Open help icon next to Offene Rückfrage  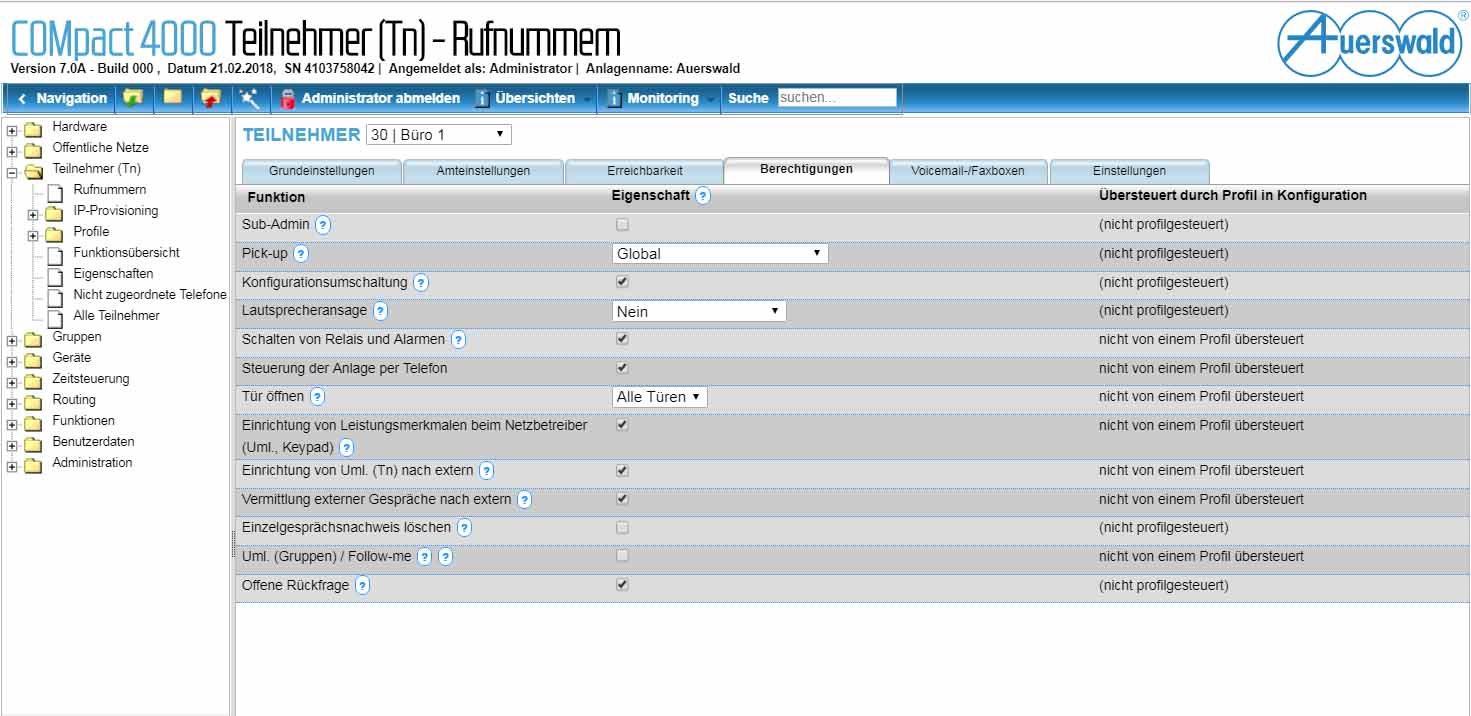coord(362,586)
